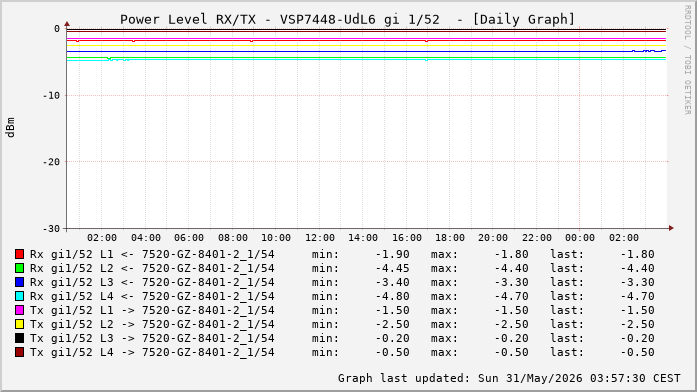Click the dBm y-axis label

(11, 128)
